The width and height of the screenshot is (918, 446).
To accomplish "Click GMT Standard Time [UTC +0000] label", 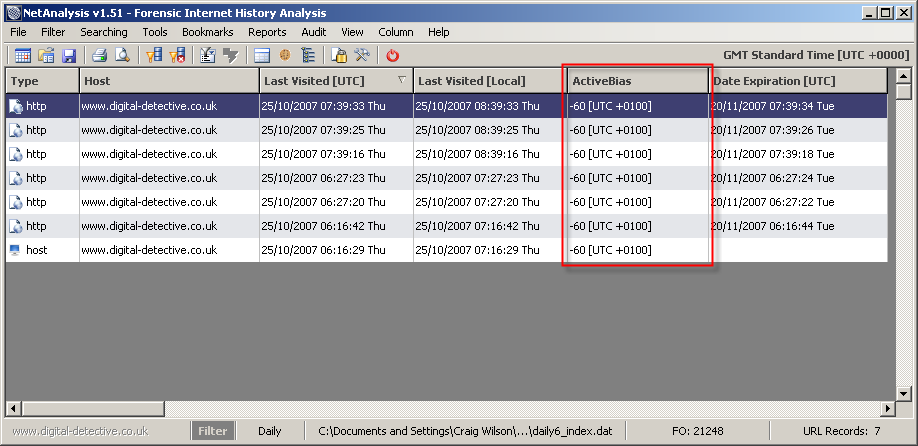I will (x=816, y=55).
